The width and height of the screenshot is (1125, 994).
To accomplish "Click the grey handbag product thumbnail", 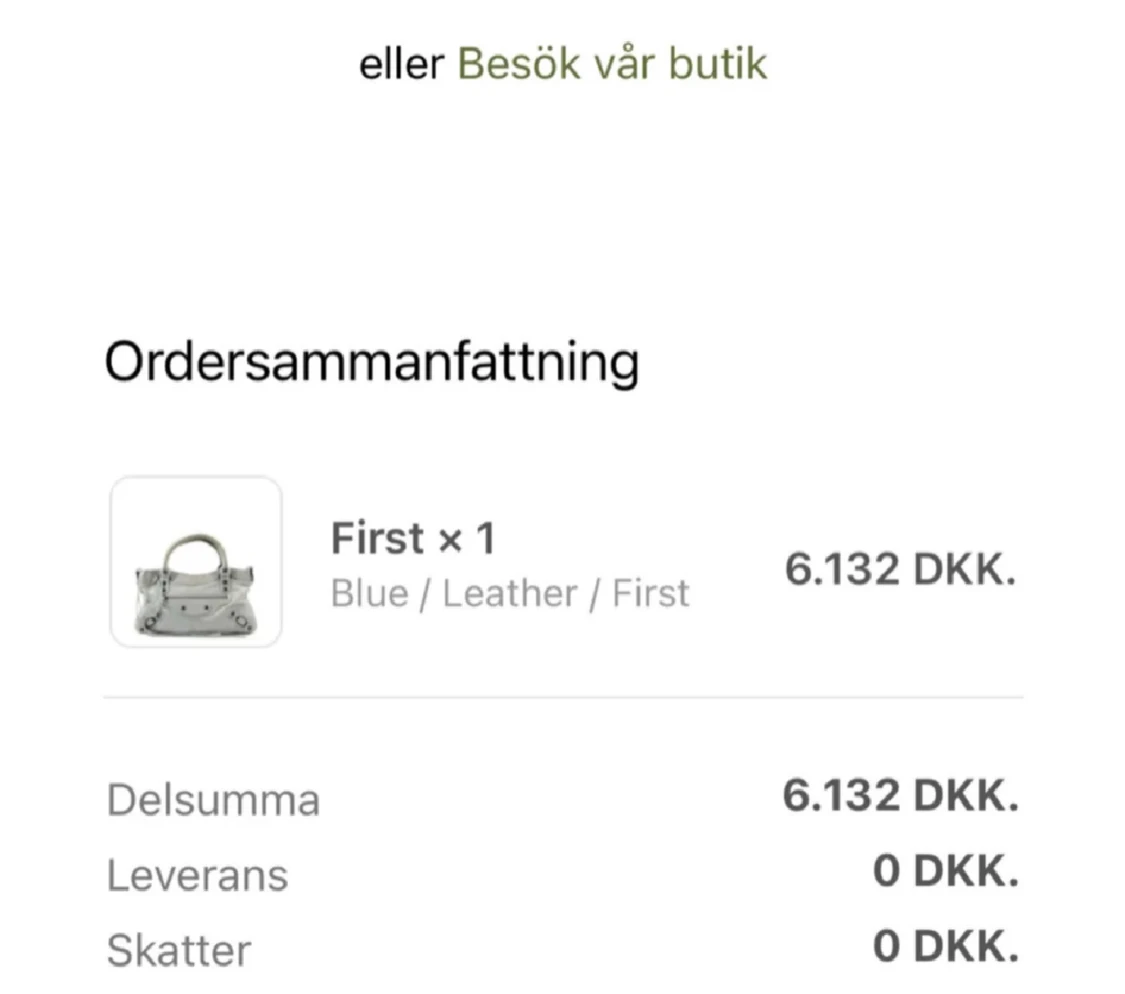I will 196,562.
